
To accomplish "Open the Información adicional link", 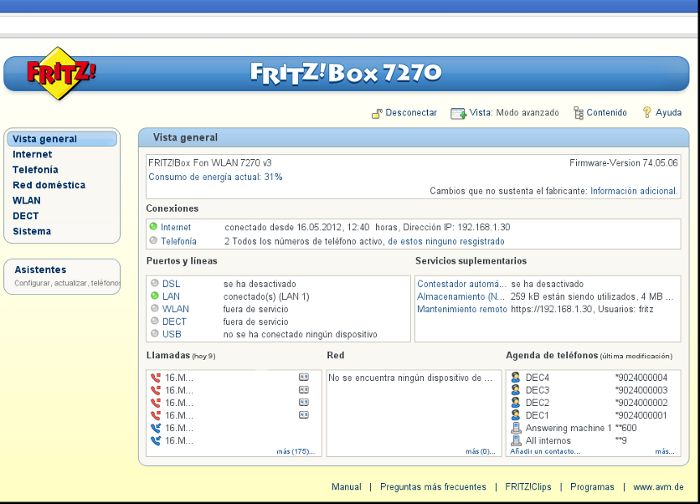I will [633, 190].
